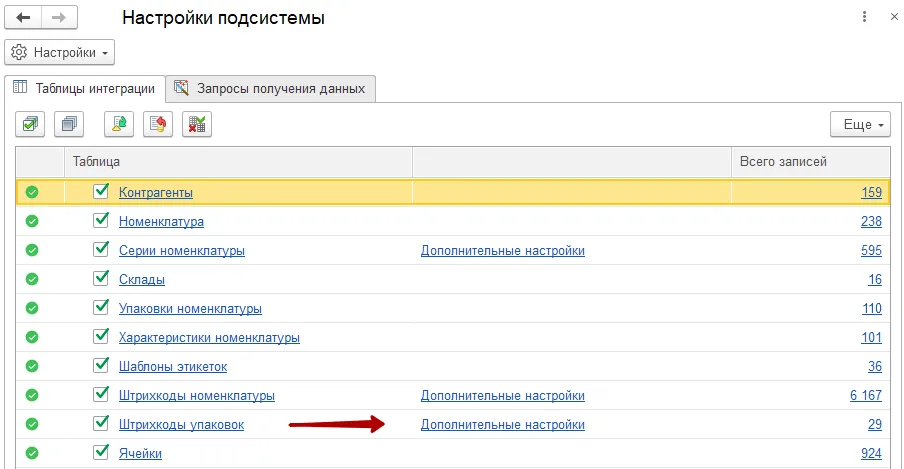Viewport: 904px width, 469px height.
Task: Open the Настройки dropdown menu
Action: pos(61,52)
